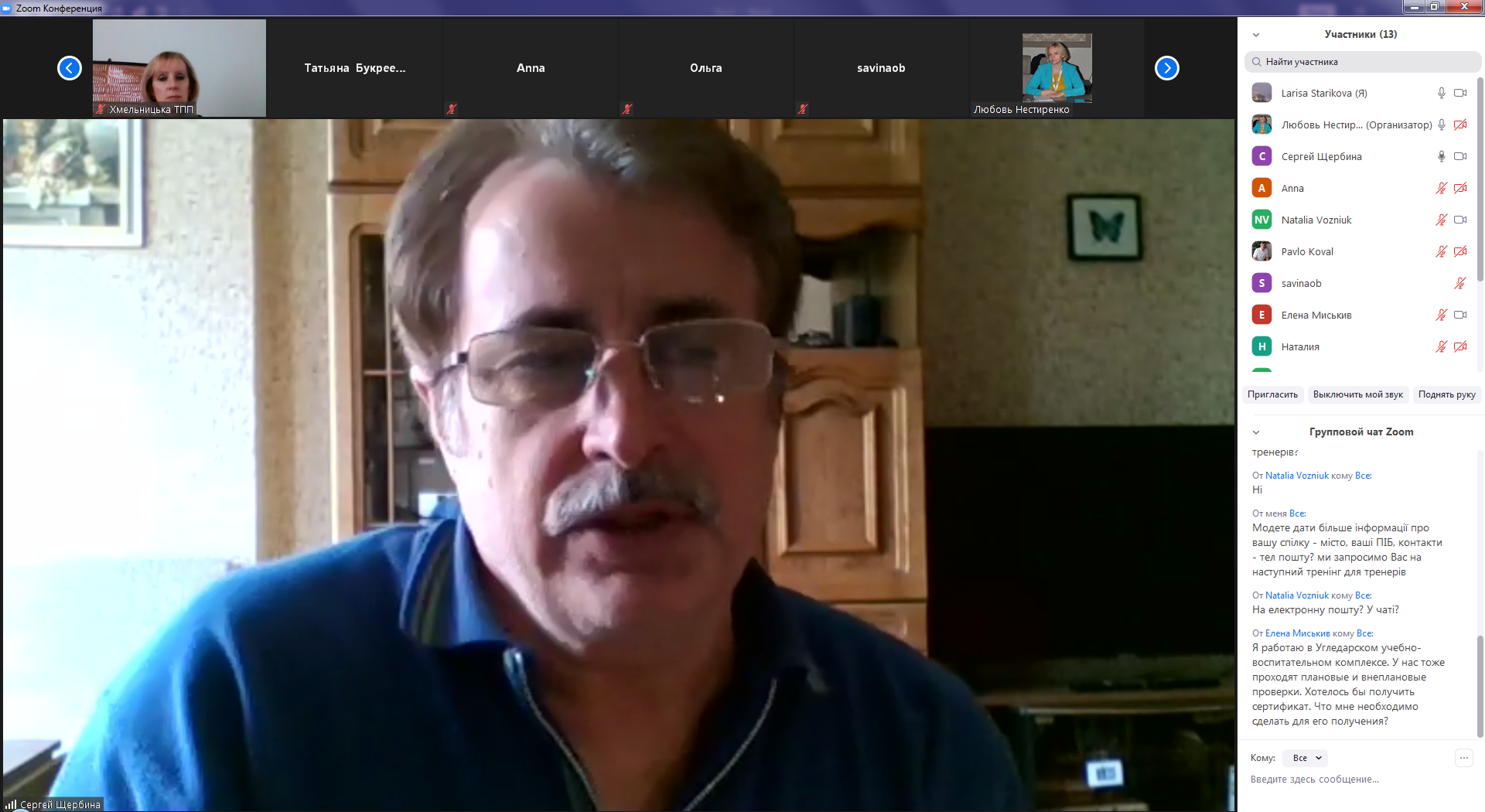
Task: Select the Ольга participant tile
Action: coord(706,68)
